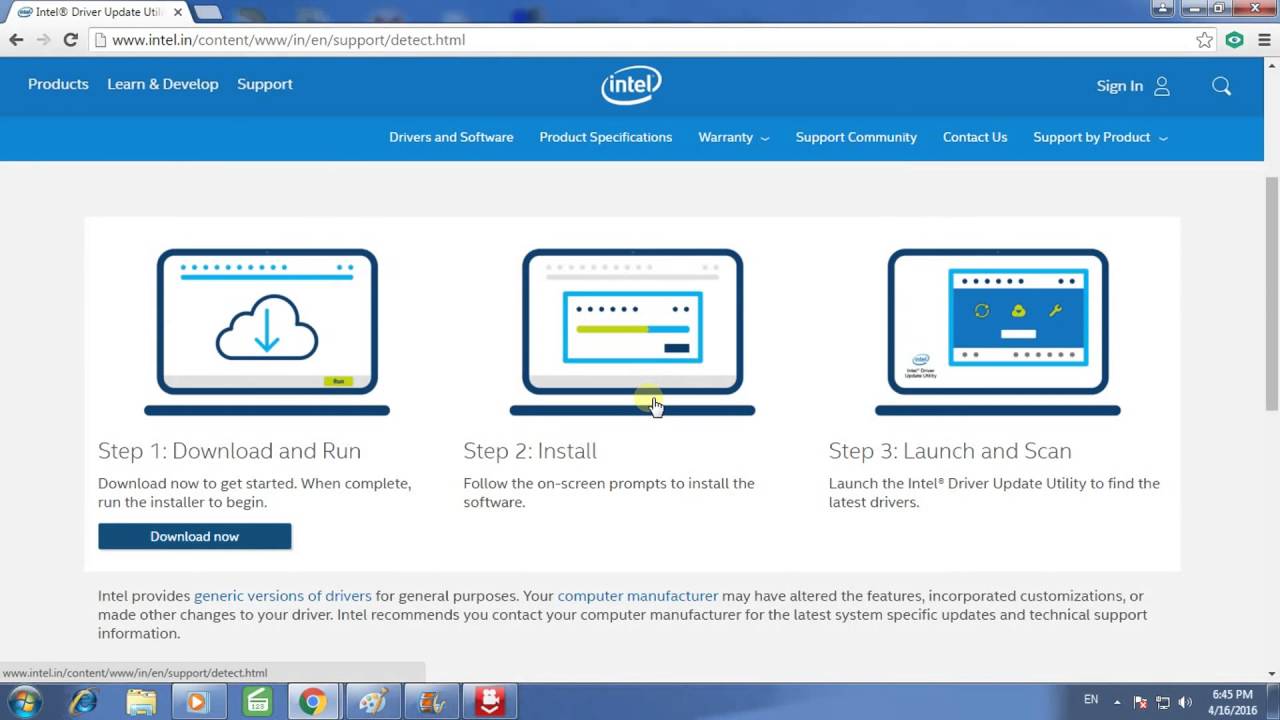Viewport: 1280px width, 720px height.
Task: Open Windows Media Player taskbar icon
Action: pyautogui.click(x=197, y=702)
